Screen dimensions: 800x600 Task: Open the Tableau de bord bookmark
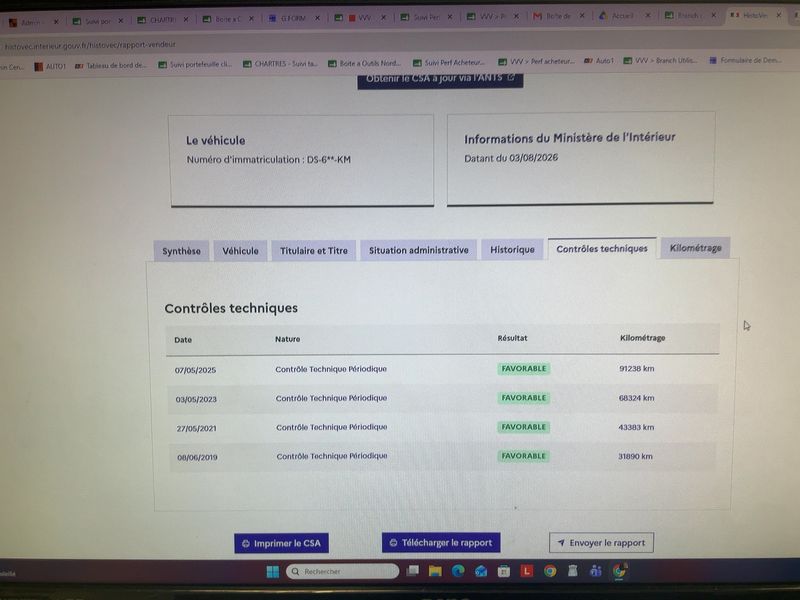pos(111,65)
